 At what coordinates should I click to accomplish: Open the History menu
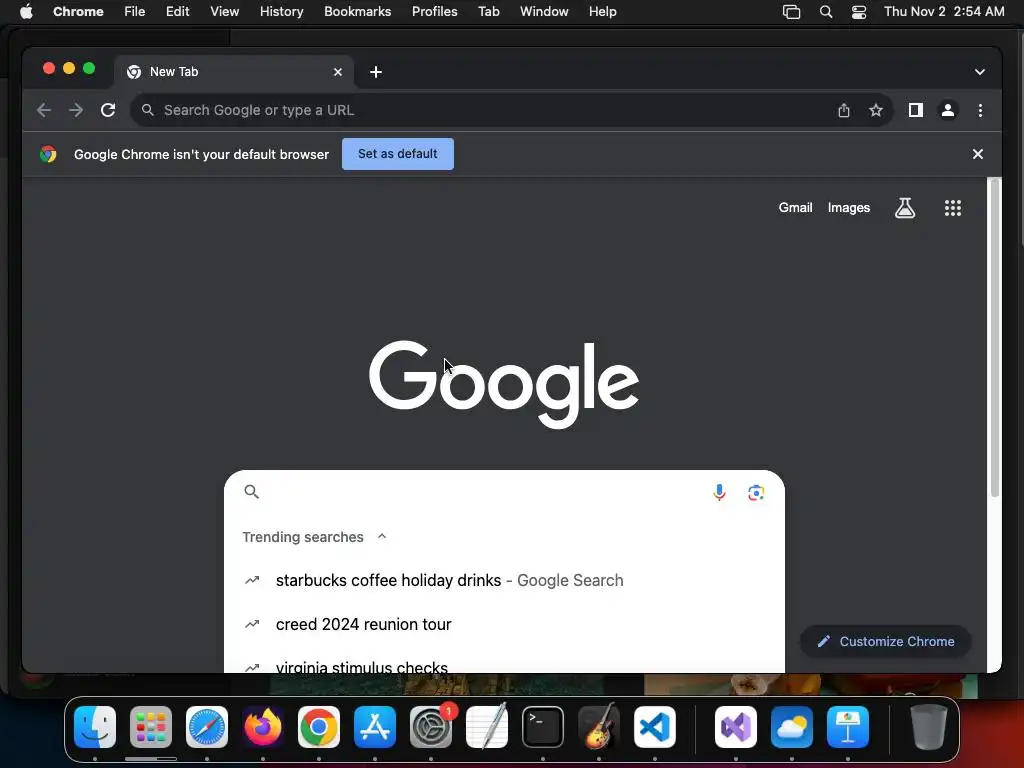pyautogui.click(x=281, y=12)
